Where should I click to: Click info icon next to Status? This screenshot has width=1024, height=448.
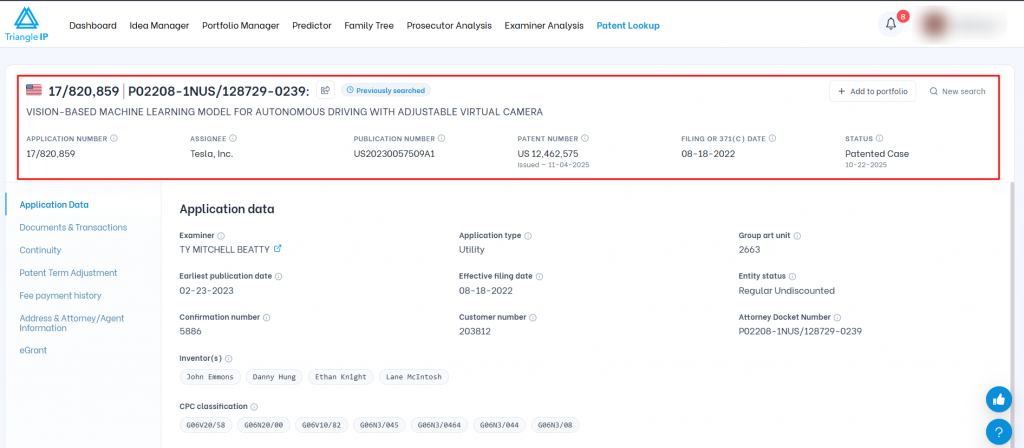point(880,138)
